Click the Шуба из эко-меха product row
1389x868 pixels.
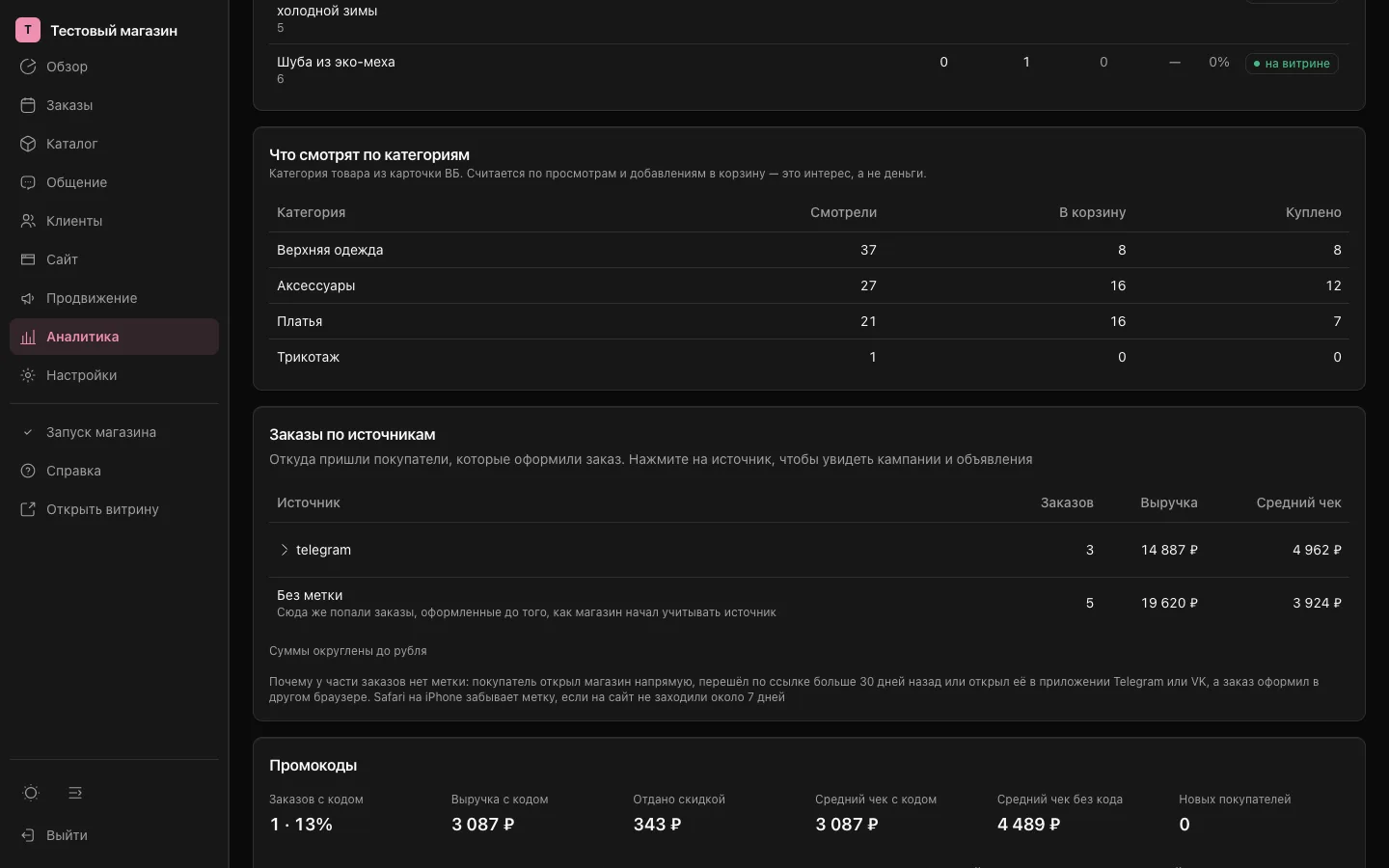(x=808, y=69)
